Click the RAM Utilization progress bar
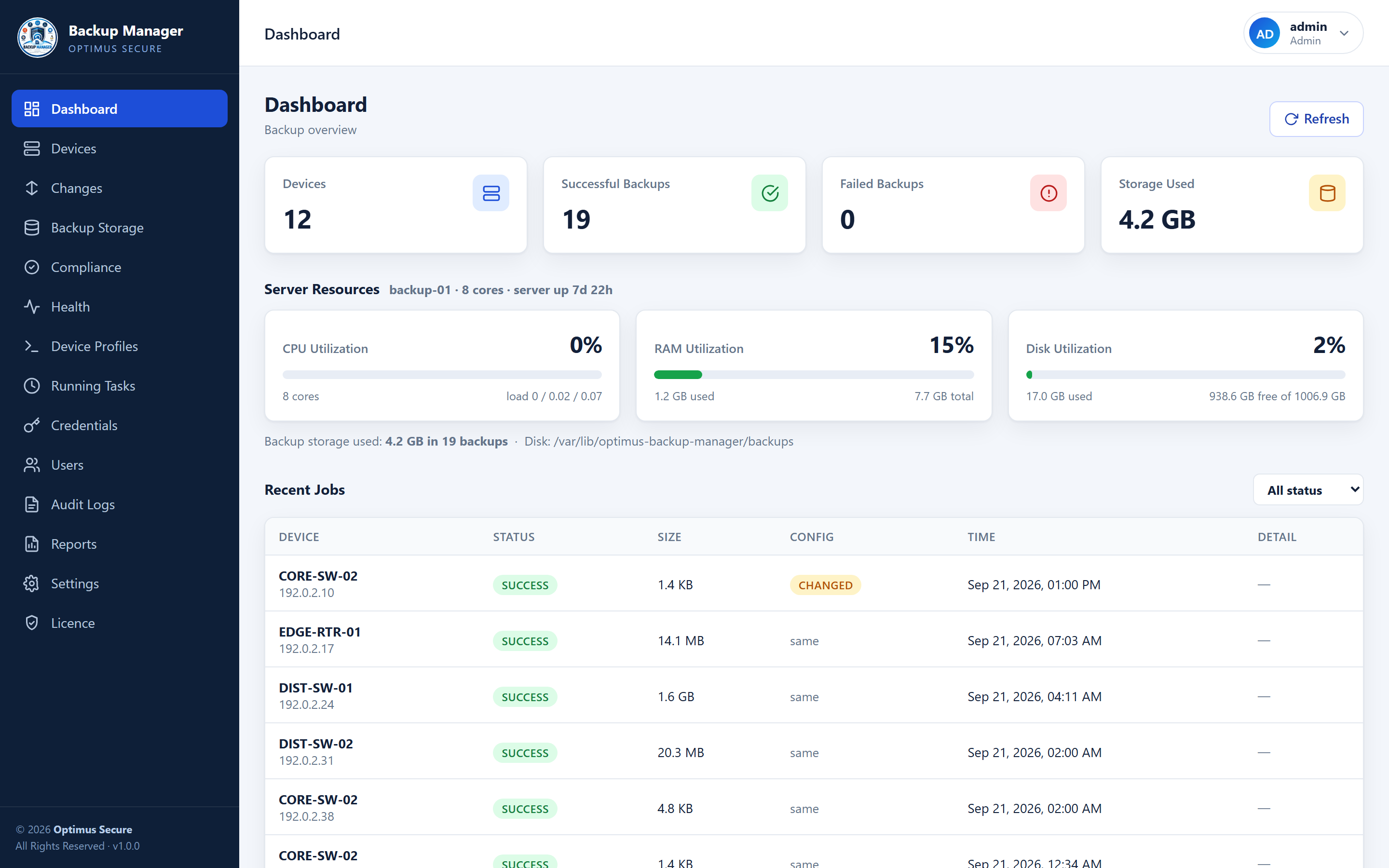Screen dimensions: 1389x868 point(813,375)
